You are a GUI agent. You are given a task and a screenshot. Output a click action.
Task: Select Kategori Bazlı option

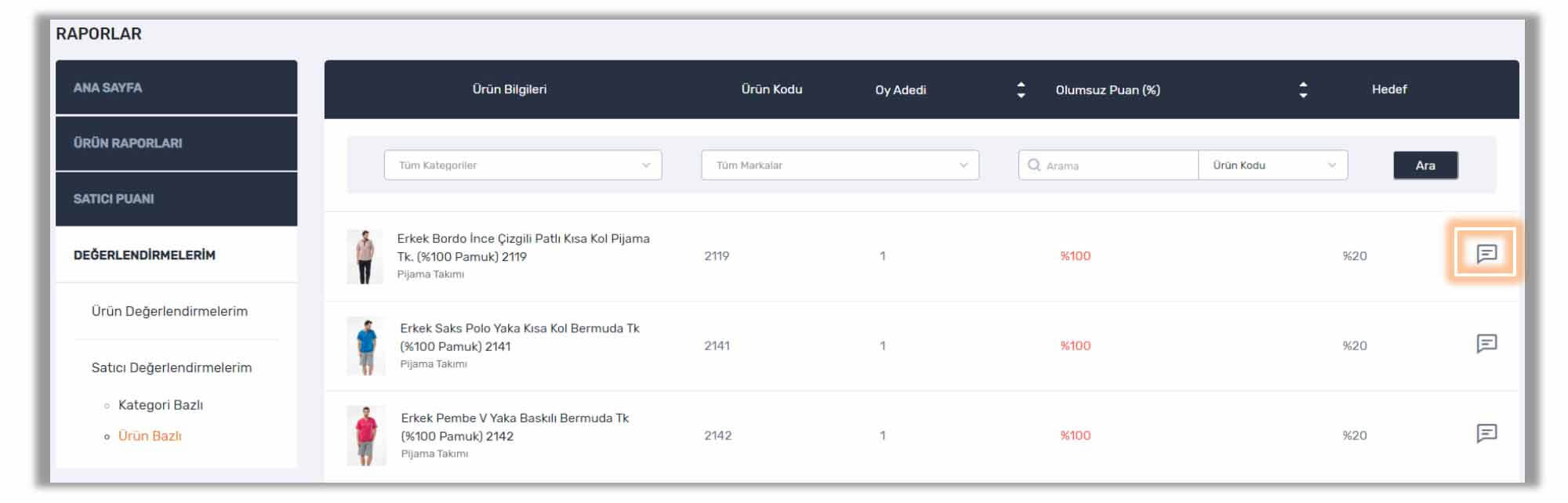161,405
